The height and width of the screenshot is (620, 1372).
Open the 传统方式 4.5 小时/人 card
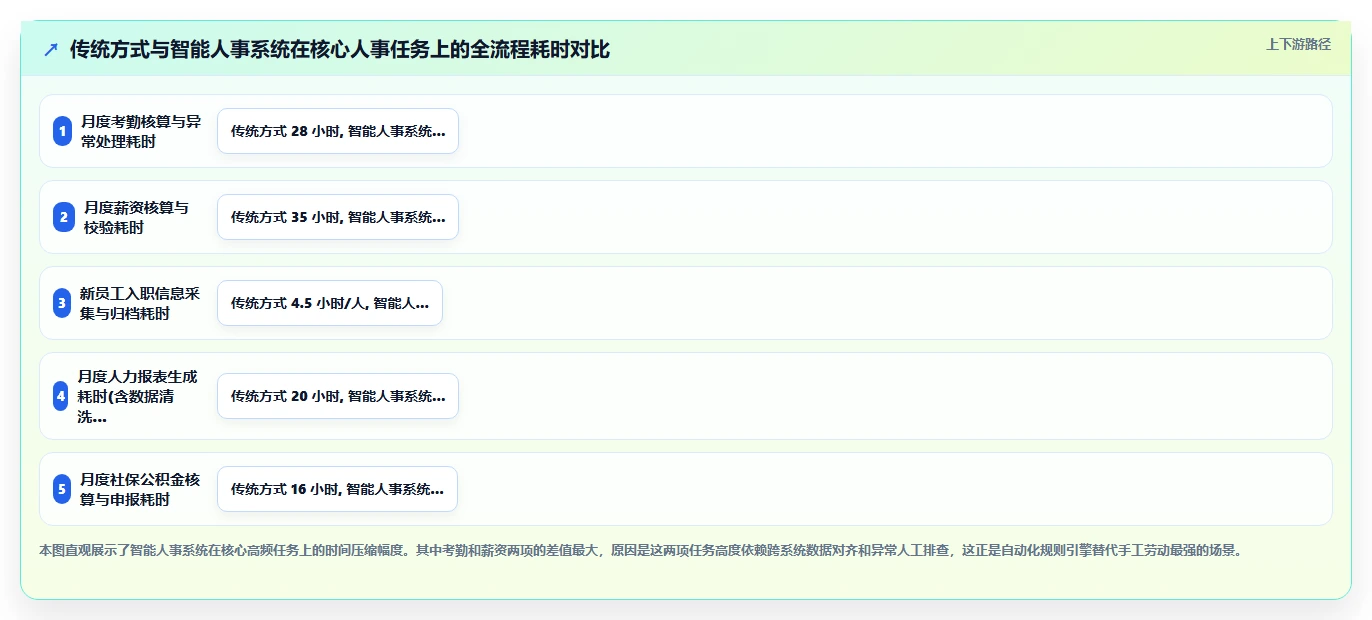click(330, 303)
